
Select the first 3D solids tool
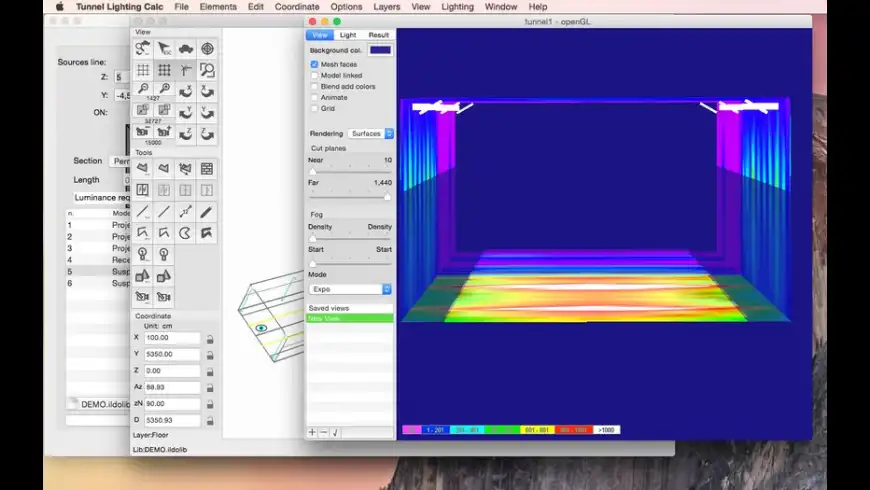143,276
